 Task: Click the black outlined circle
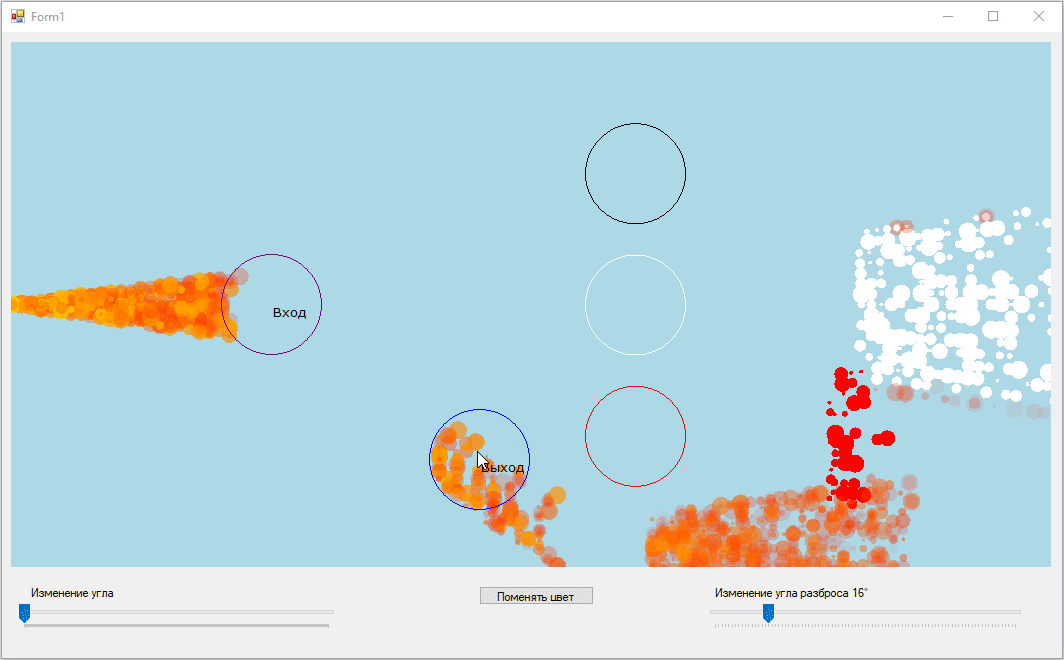(x=635, y=173)
